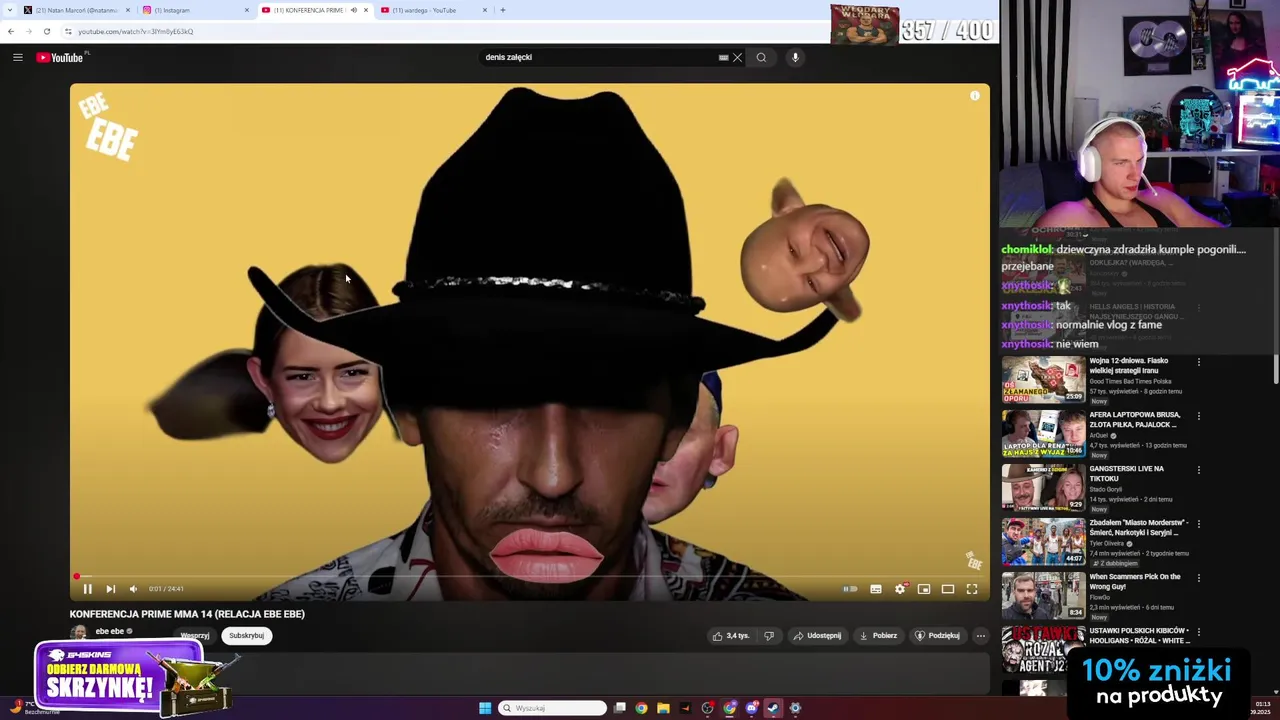Toggle subtitles in the video player
The image size is (1280, 720).
point(876,589)
